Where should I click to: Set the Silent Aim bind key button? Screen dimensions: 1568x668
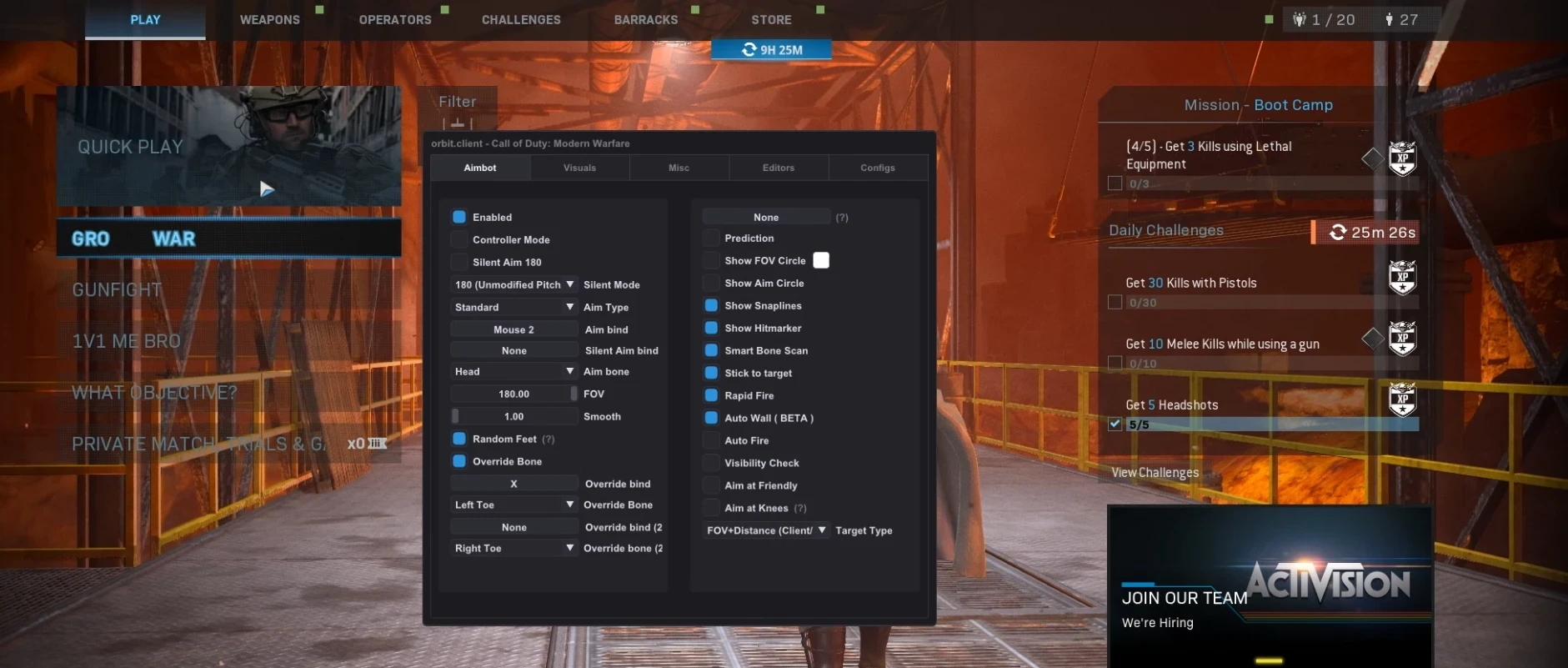coord(514,350)
